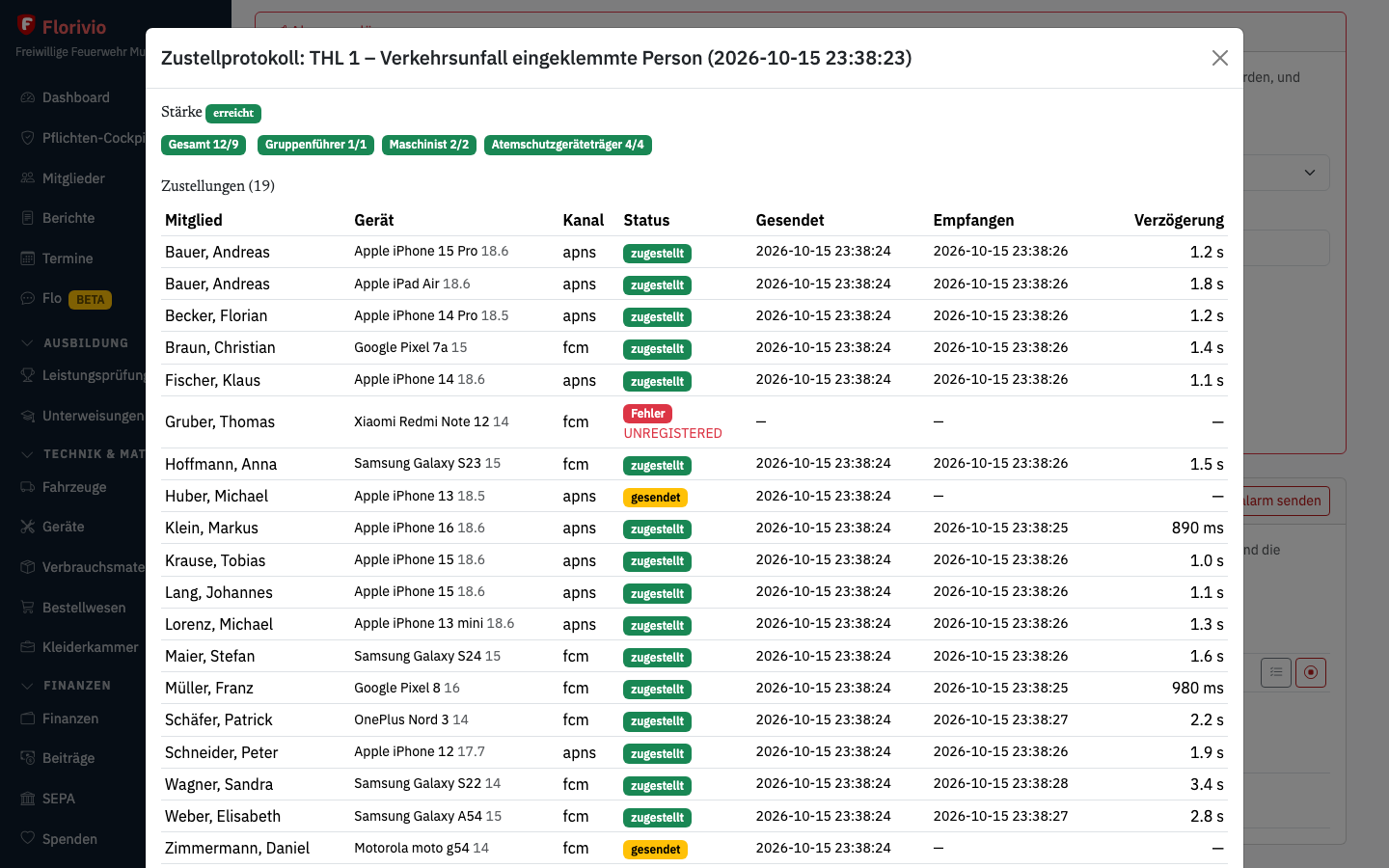The image size is (1389, 868).
Task: Click the Unterweisungen icon
Action: (x=28, y=416)
